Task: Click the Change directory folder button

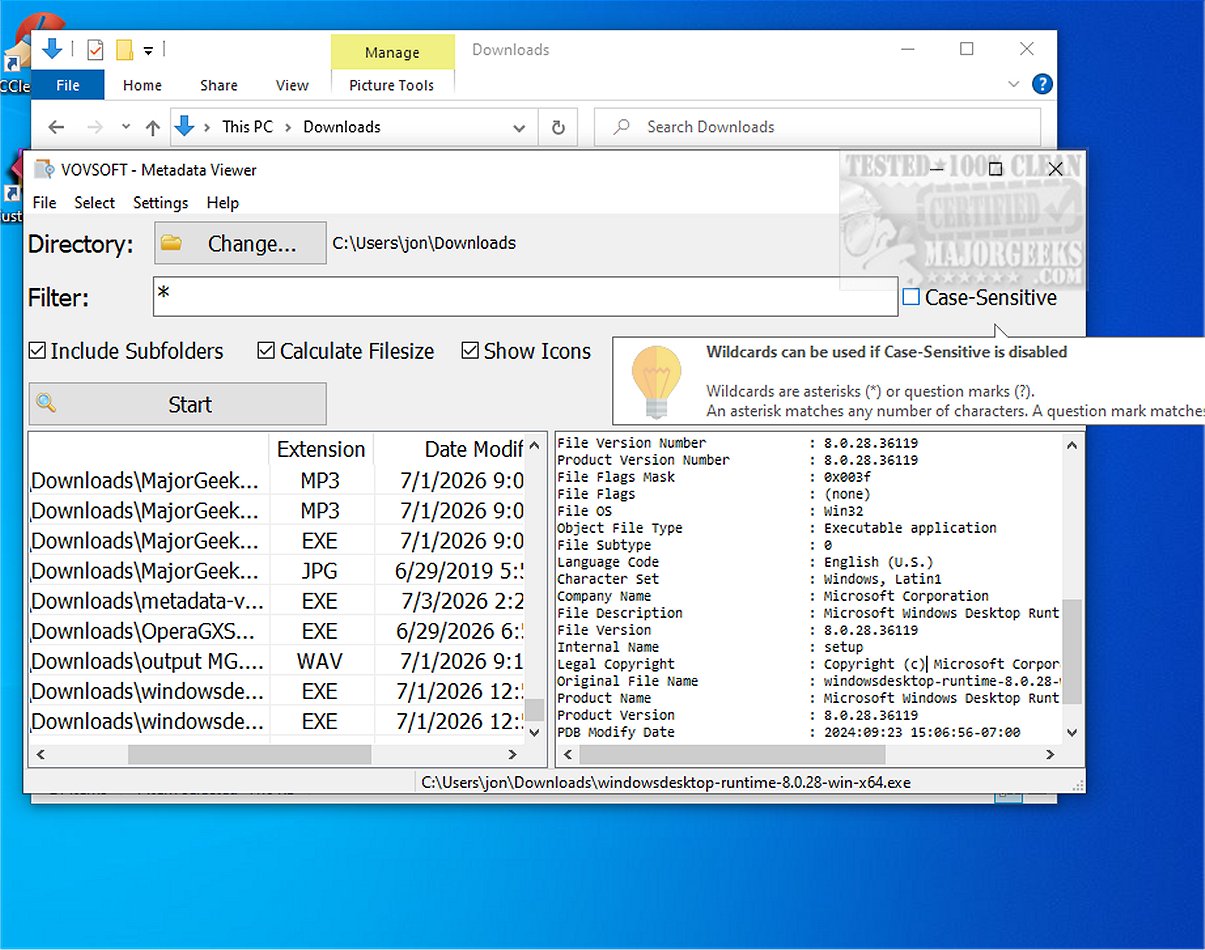Action: [240, 243]
